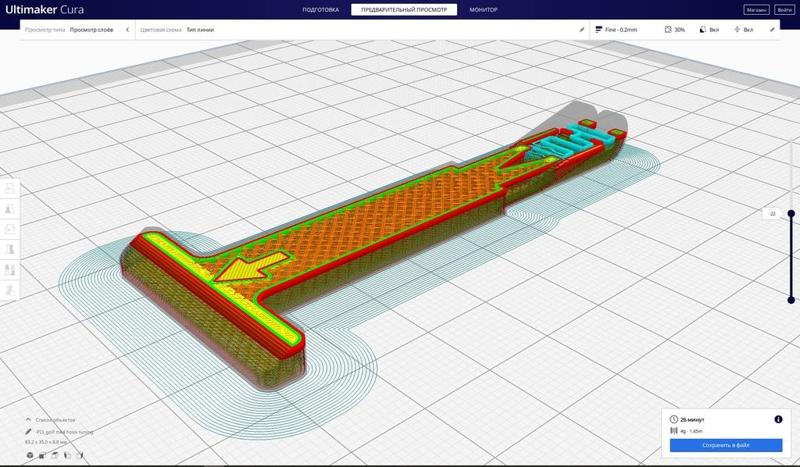Click the layer slider upper handle

(791, 213)
